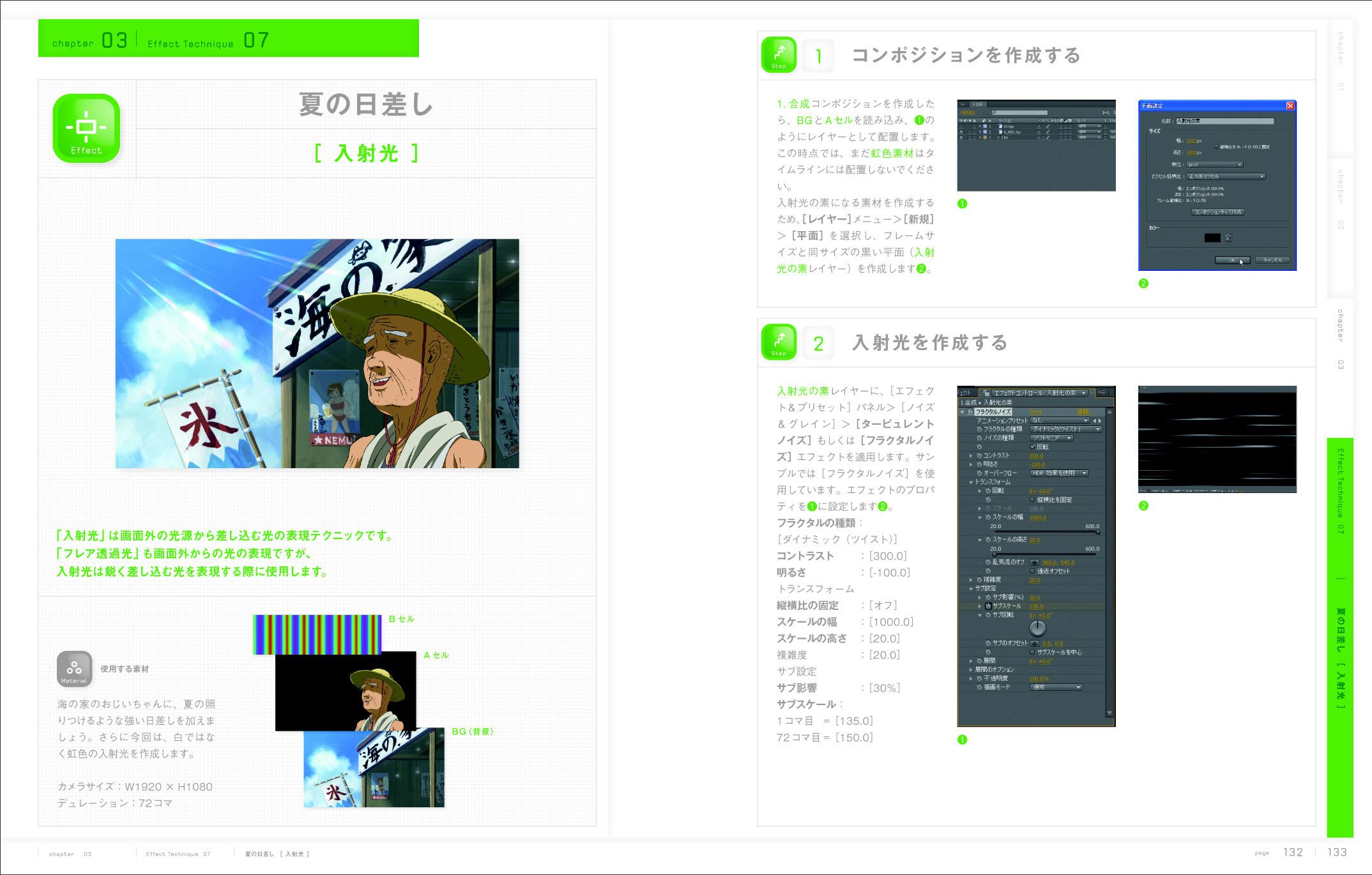1372x875 pixels.
Task: Toggle visibility box of layer 1 in timeline
Action: coord(961,126)
